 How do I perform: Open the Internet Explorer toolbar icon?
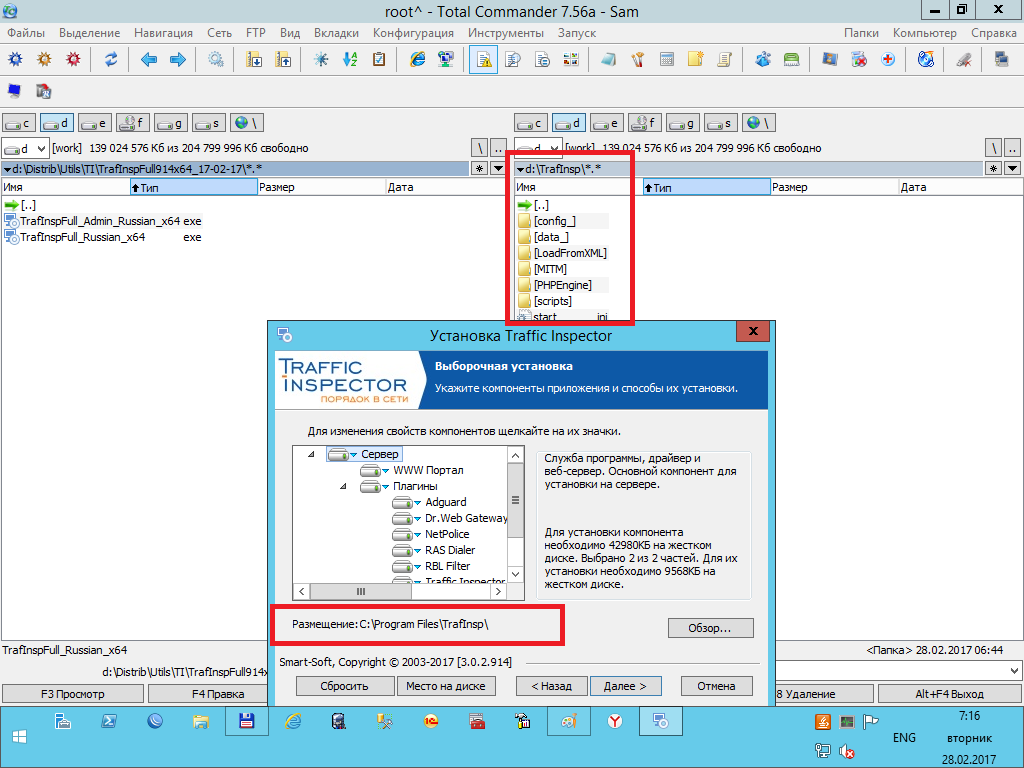417,59
